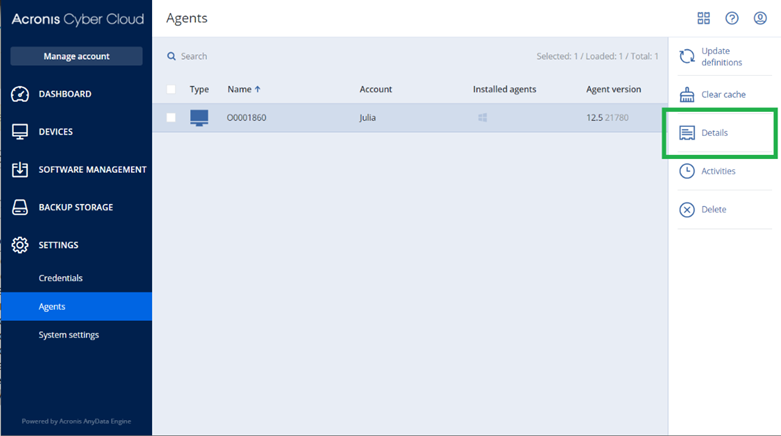781x436 pixels.
Task: Click the Devices monitor icon in sidebar
Action: (20, 132)
